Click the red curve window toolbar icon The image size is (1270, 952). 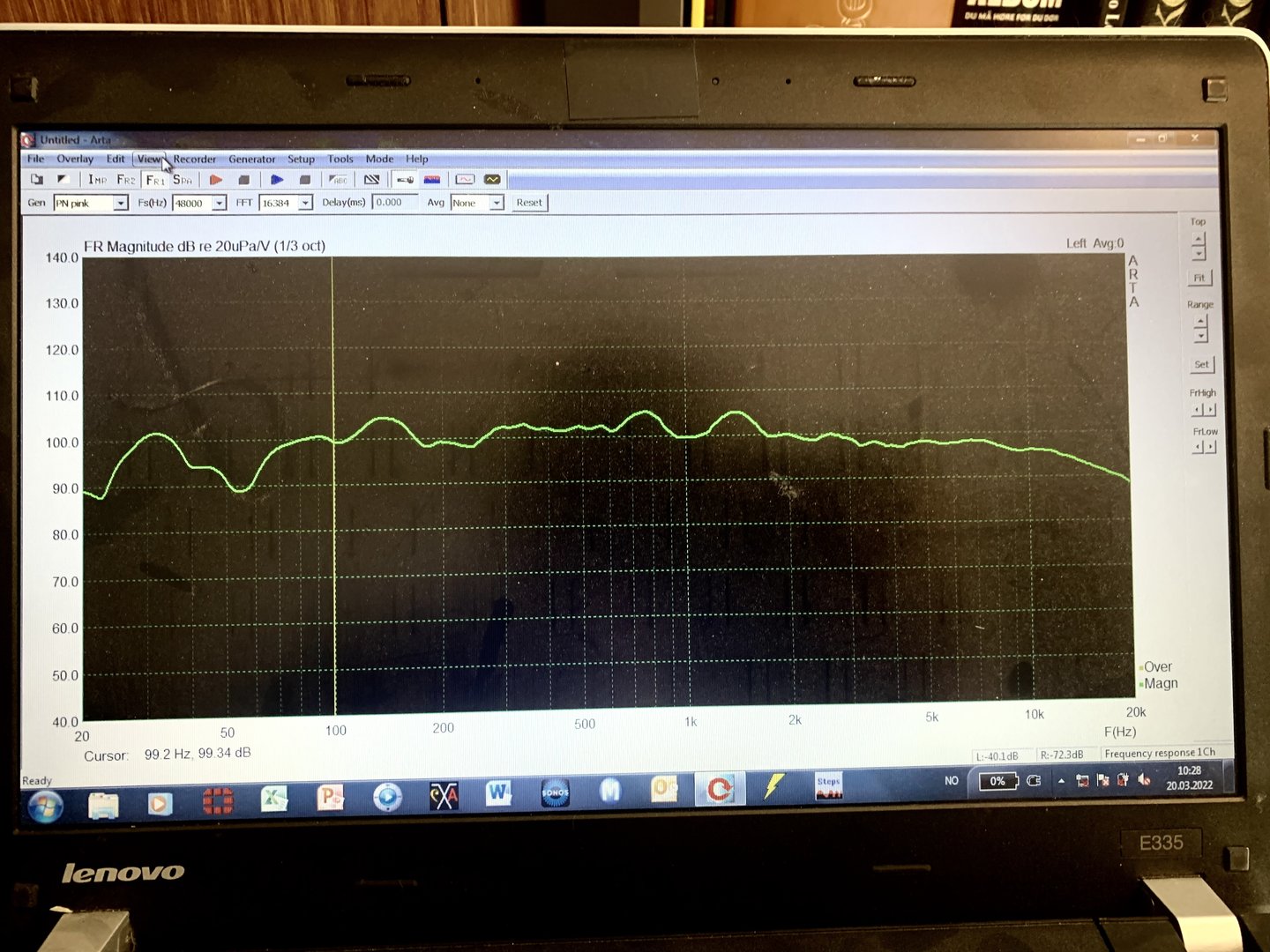pos(465,180)
